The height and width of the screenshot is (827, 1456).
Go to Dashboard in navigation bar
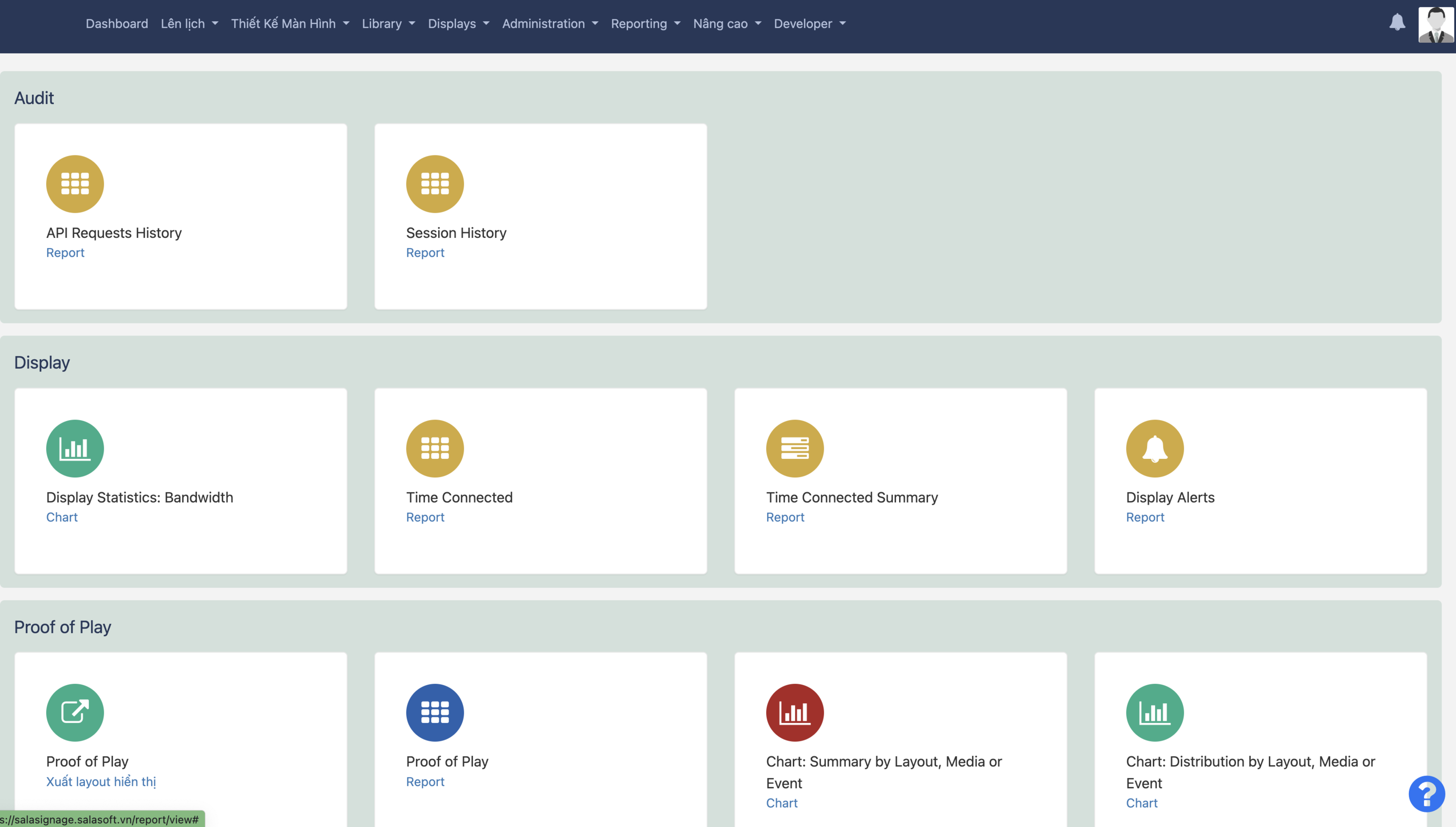click(117, 24)
